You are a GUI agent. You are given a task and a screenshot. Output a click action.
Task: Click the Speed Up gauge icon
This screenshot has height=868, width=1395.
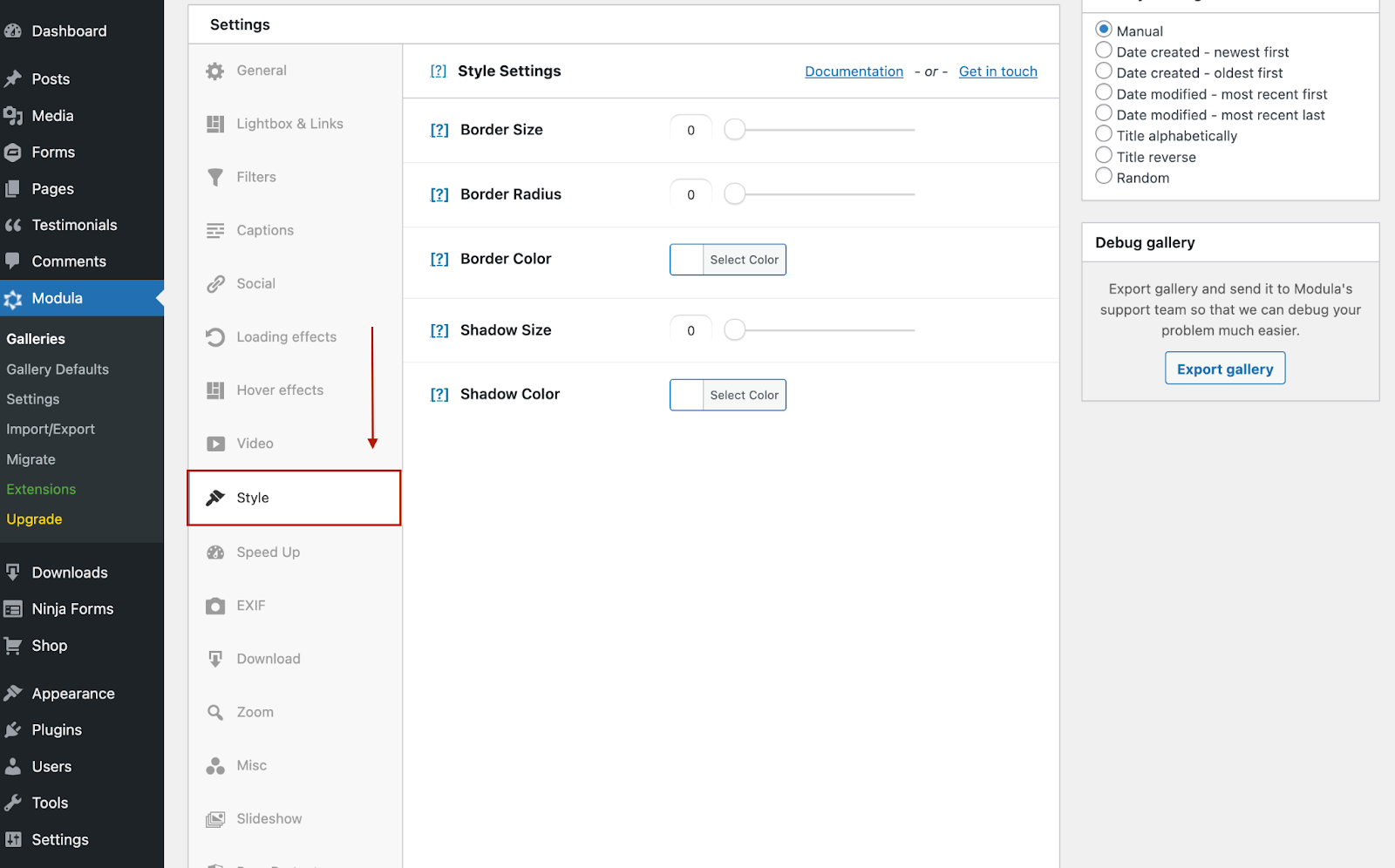215,553
